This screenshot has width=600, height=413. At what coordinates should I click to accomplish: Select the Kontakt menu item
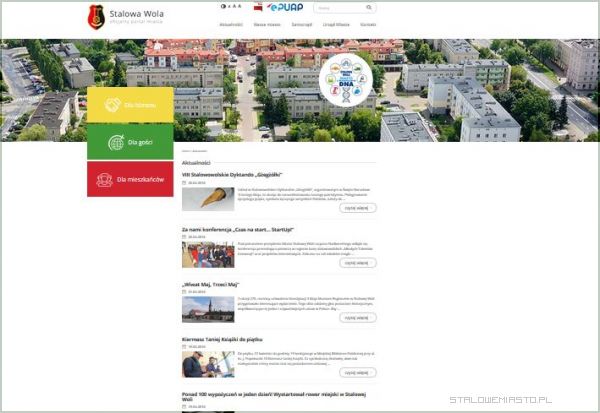click(x=368, y=23)
